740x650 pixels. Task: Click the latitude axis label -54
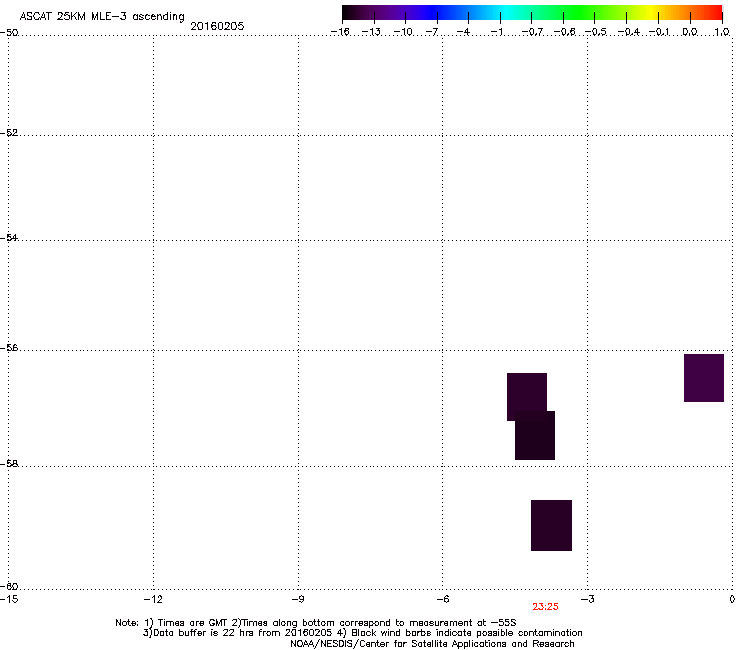pyautogui.click(x=9, y=237)
